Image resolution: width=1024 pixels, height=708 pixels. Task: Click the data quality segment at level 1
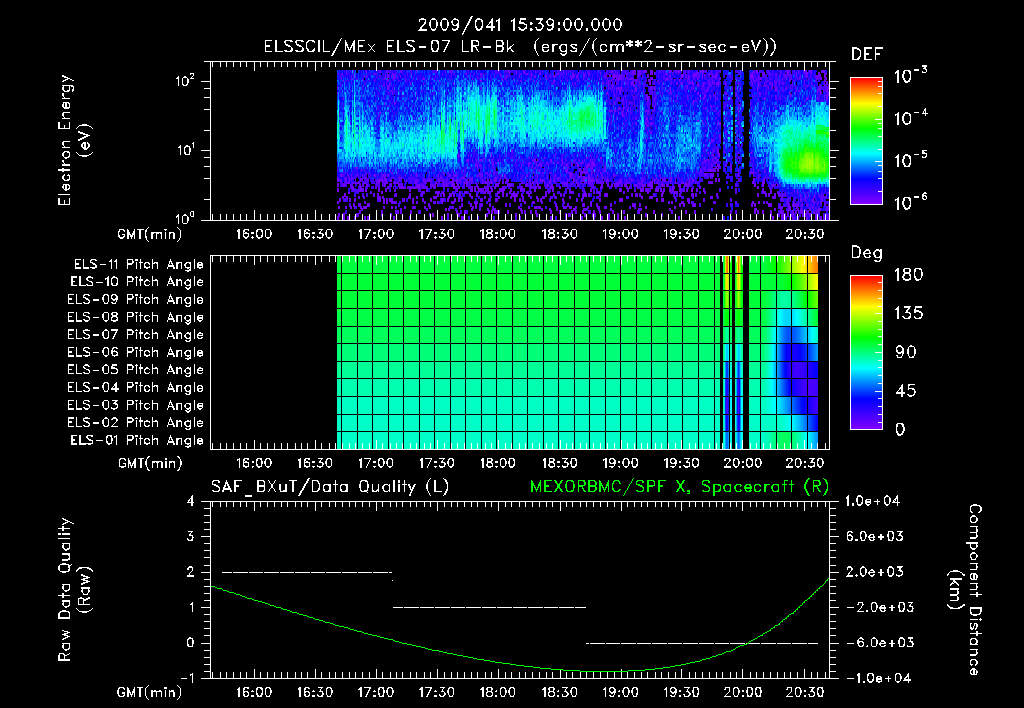[489, 607]
